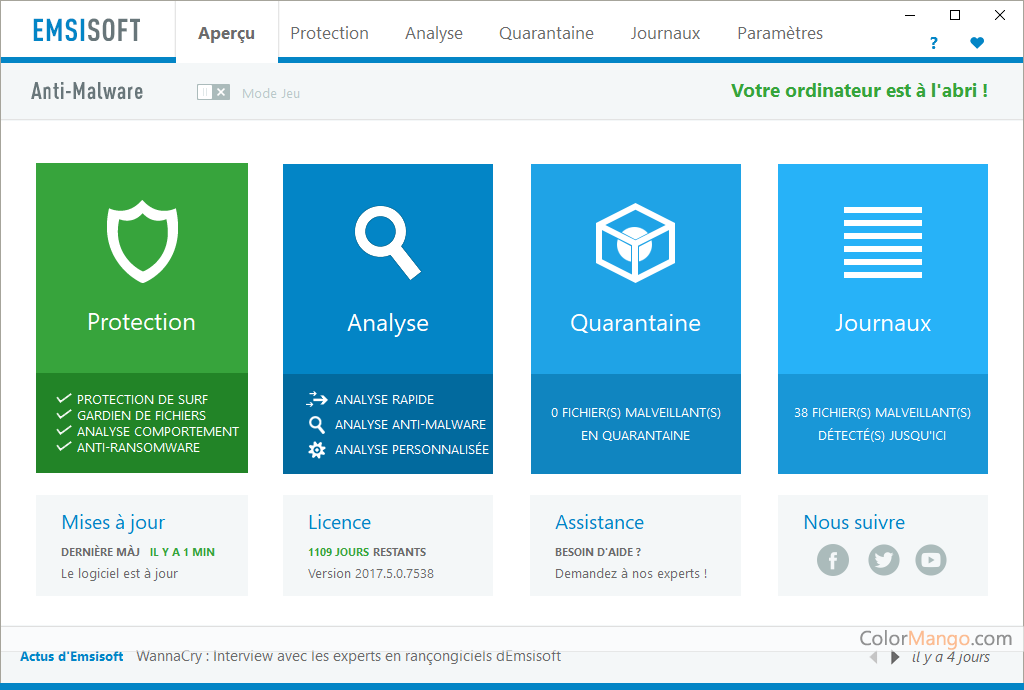Click the small Analyse anti-malware magnifier icon
The width and height of the screenshot is (1024, 690).
(317, 424)
